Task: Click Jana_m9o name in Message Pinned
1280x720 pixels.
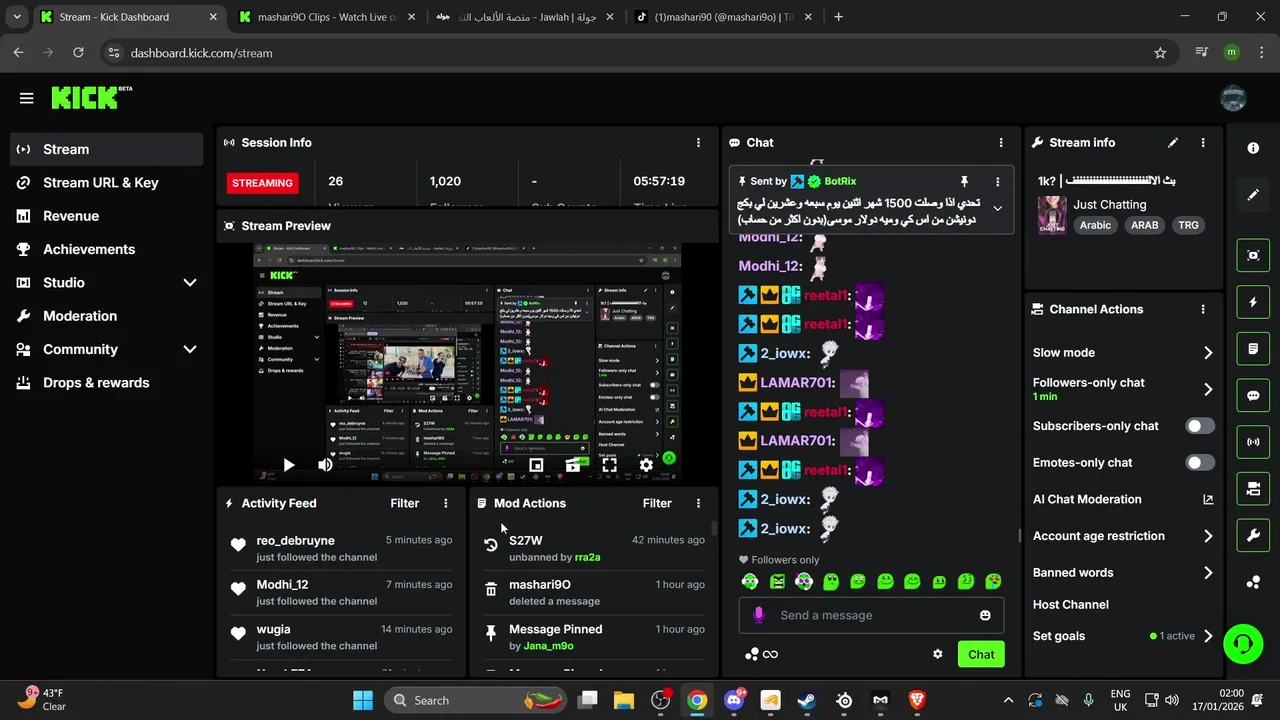Action: 548,646
